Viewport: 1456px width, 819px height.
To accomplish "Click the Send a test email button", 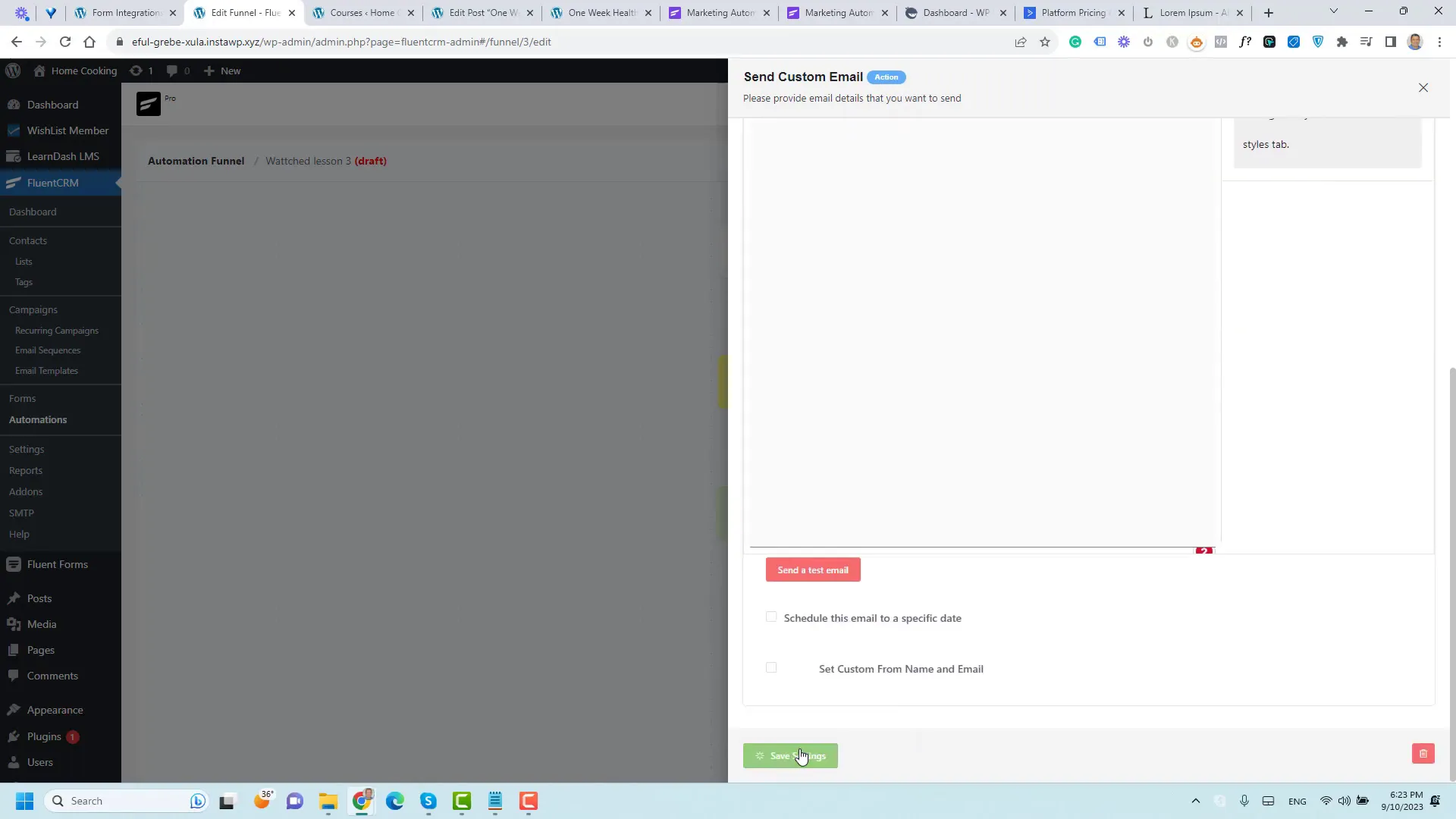I will click(813, 570).
